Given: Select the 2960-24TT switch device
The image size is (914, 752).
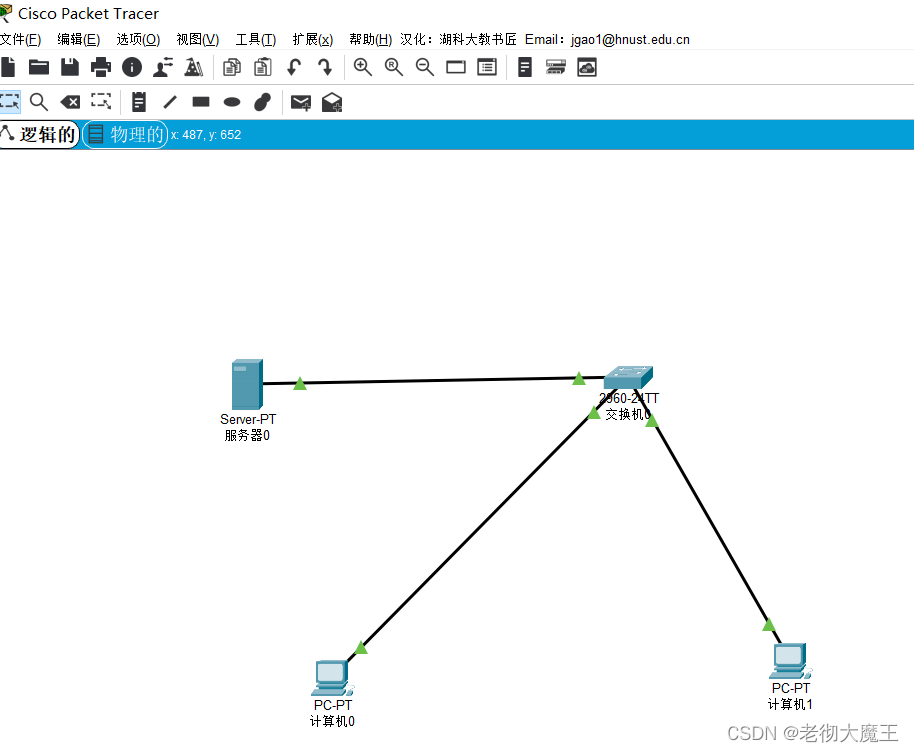Looking at the screenshot, I should (x=628, y=378).
